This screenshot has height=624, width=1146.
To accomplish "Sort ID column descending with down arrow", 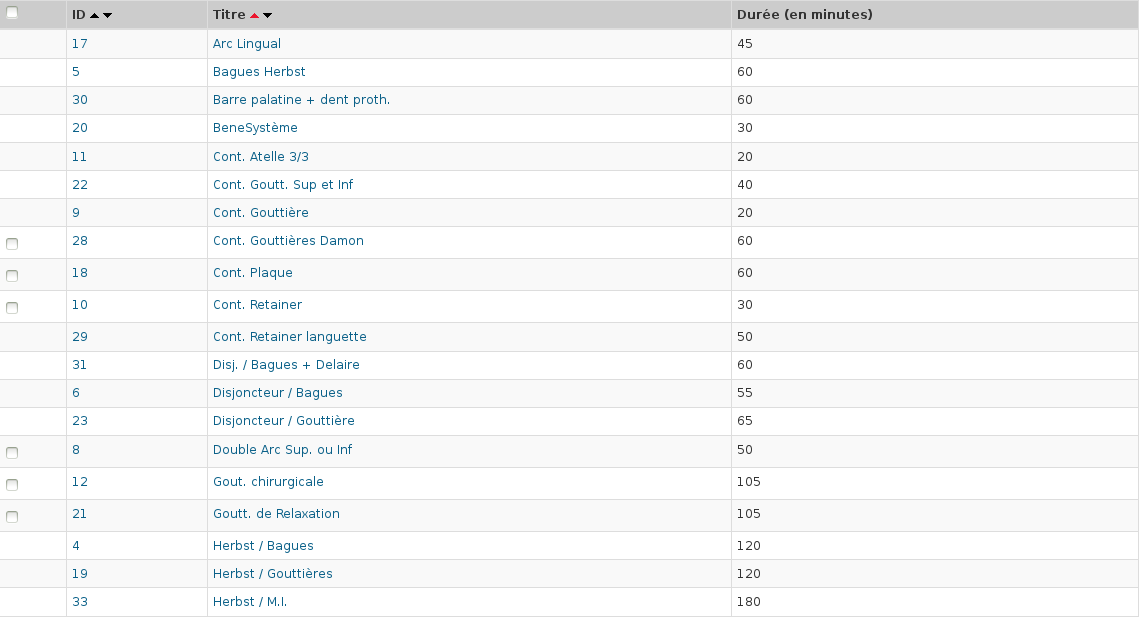I will point(107,16).
